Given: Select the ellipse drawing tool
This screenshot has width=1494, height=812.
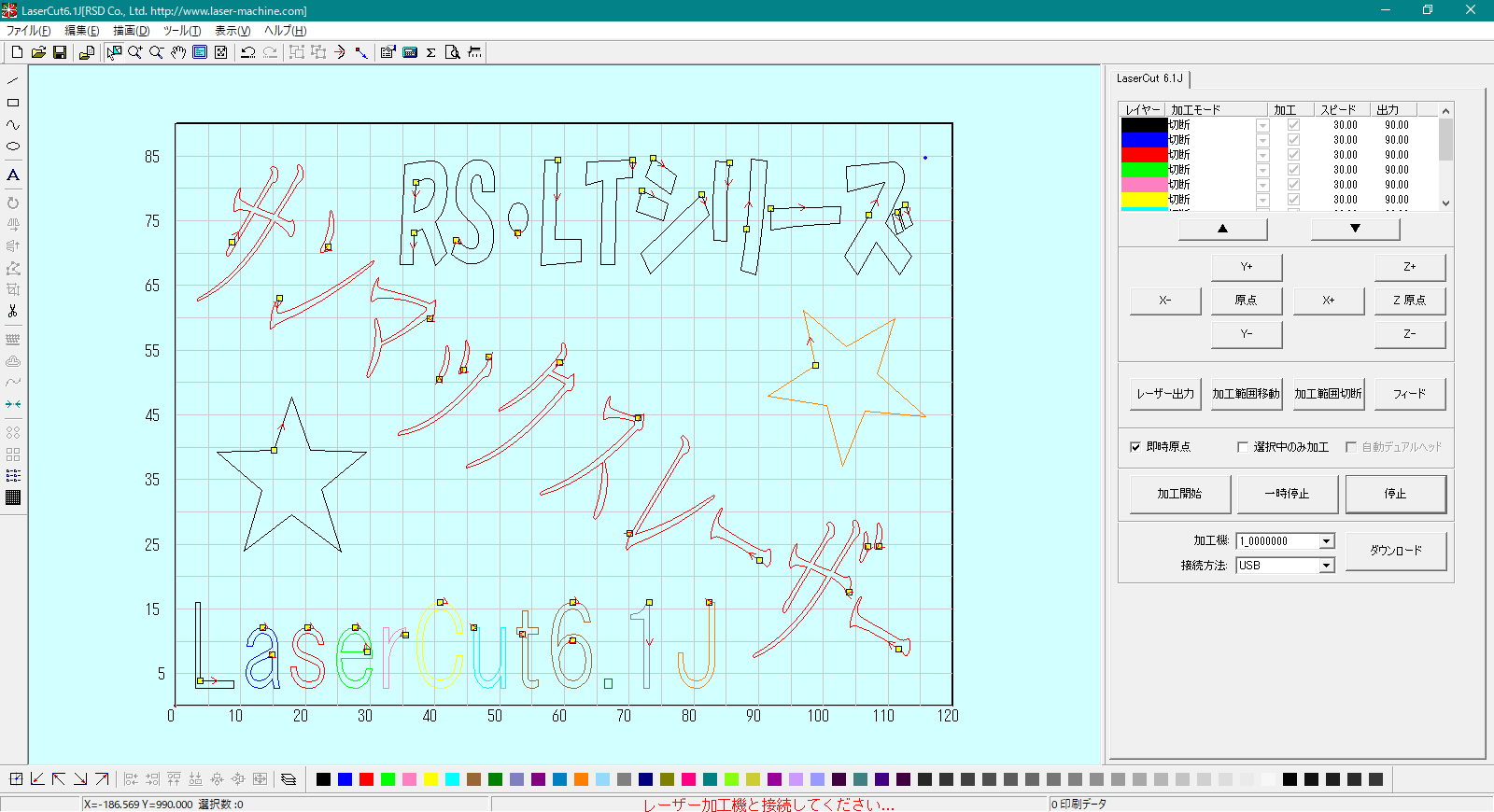Looking at the screenshot, I should 13,146.
